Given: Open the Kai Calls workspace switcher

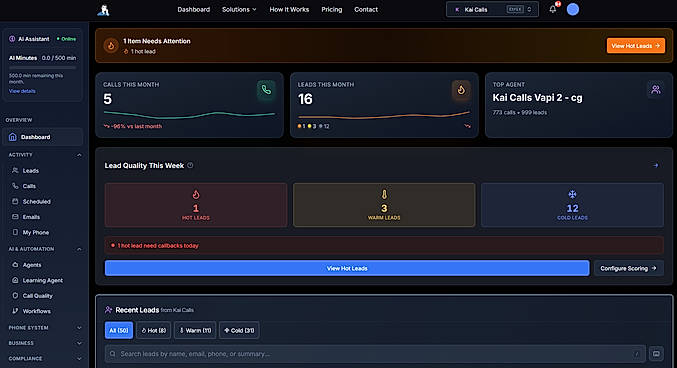Looking at the screenshot, I should tap(492, 9).
